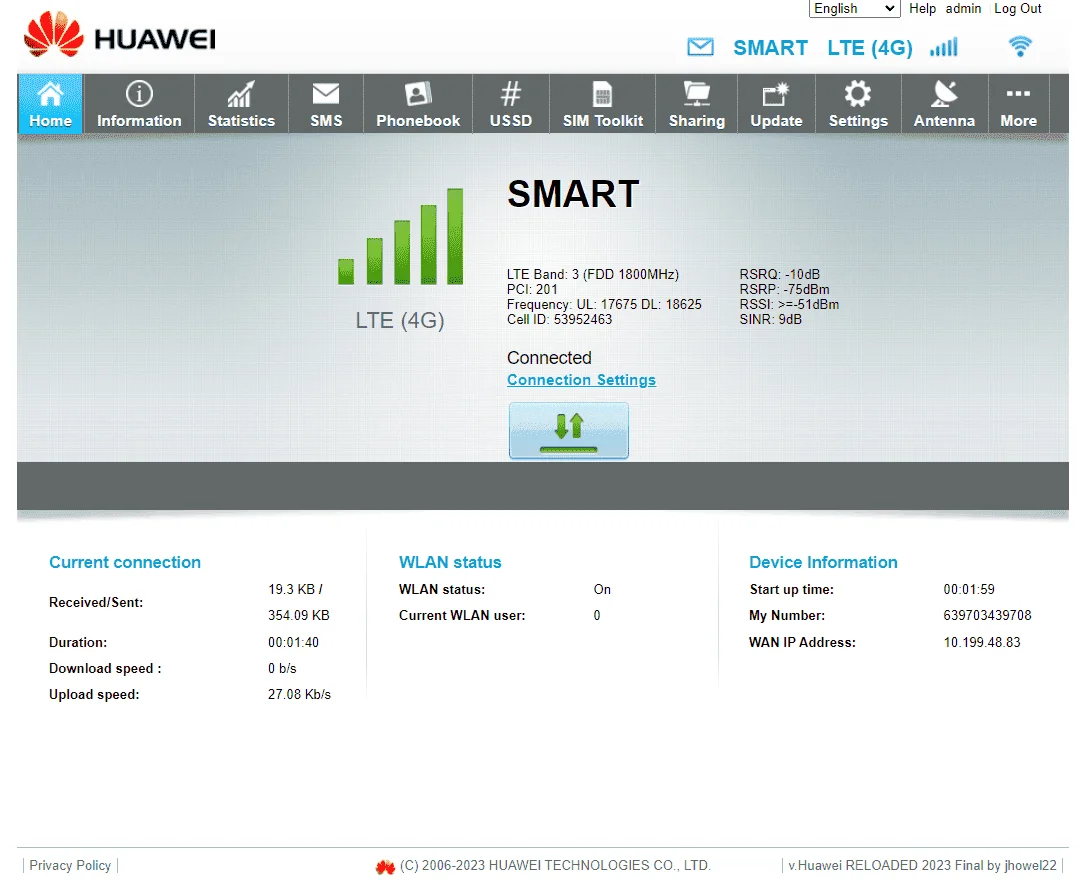Click the firmware version text by jhowel22
This screenshot has width=1081, height=887.
[x=922, y=866]
